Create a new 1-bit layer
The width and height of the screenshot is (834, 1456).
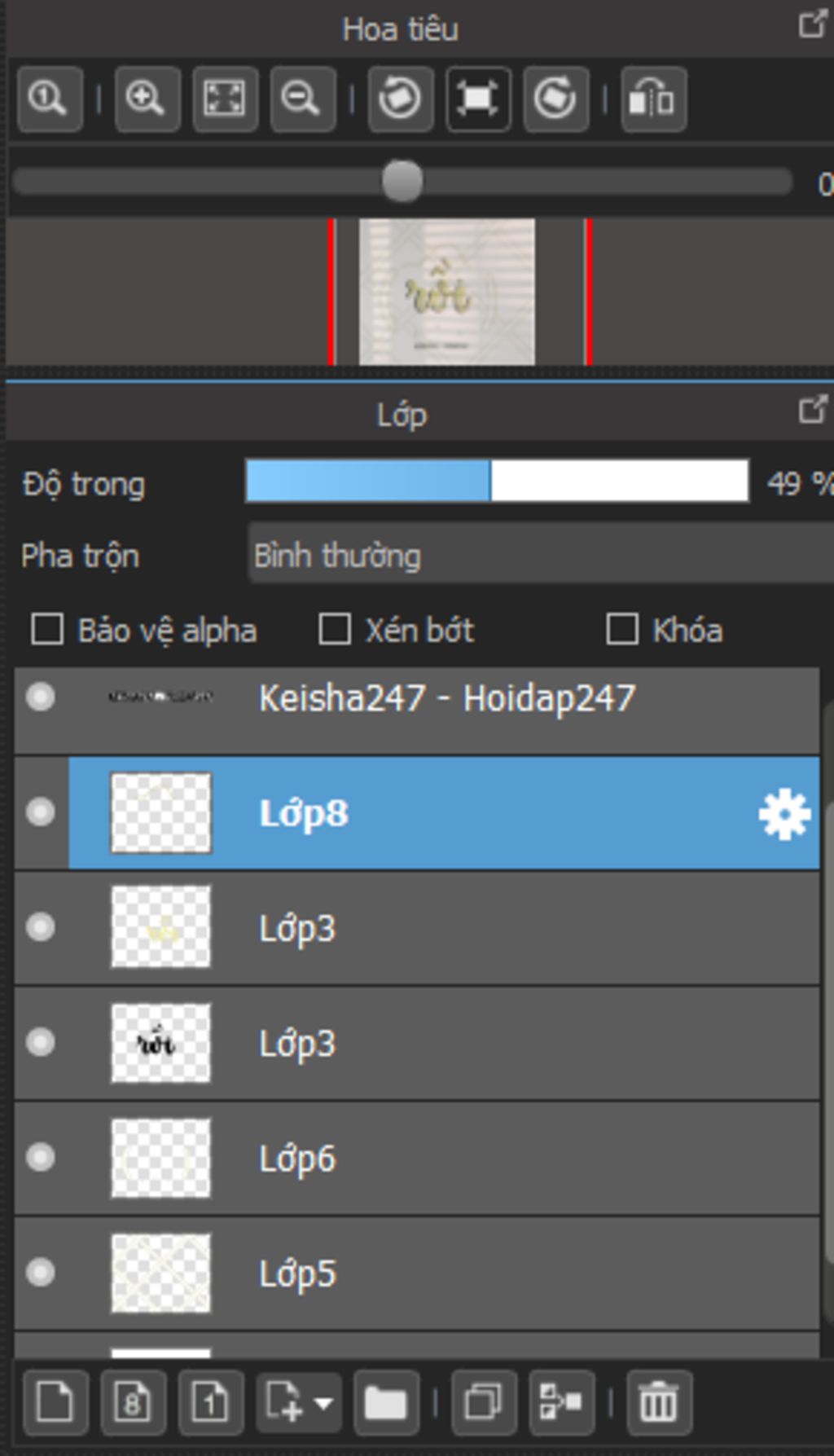pyautogui.click(x=211, y=1403)
